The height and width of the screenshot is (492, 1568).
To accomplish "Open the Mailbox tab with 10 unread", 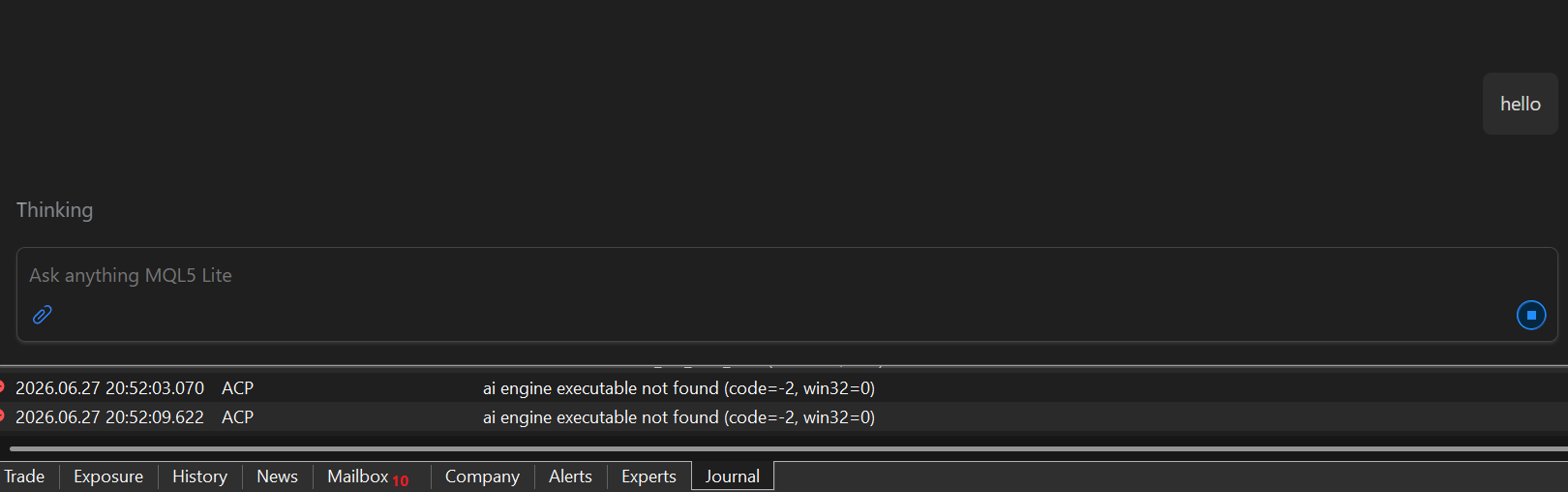I will click(368, 477).
